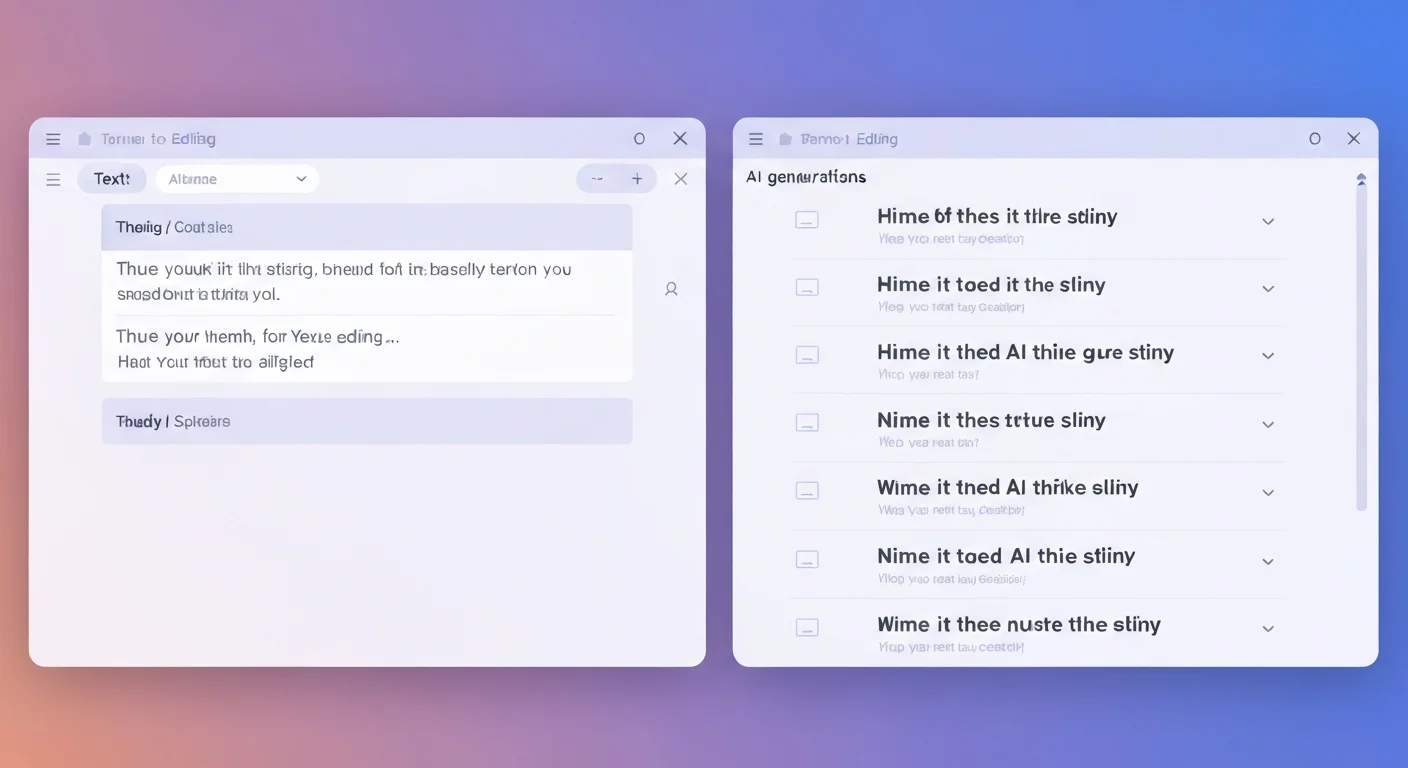Zoom in using the plus icon
The width and height of the screenshot is (1408, 768).
coord(637,178)
